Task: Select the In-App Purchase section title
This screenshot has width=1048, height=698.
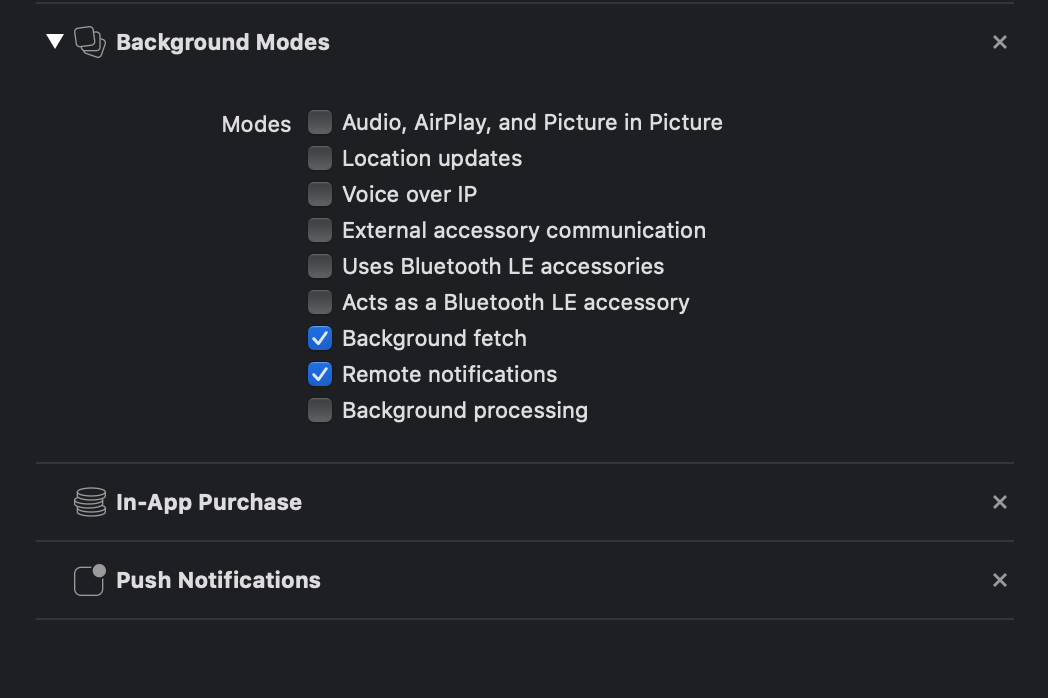Action: (x=208, y=502)
